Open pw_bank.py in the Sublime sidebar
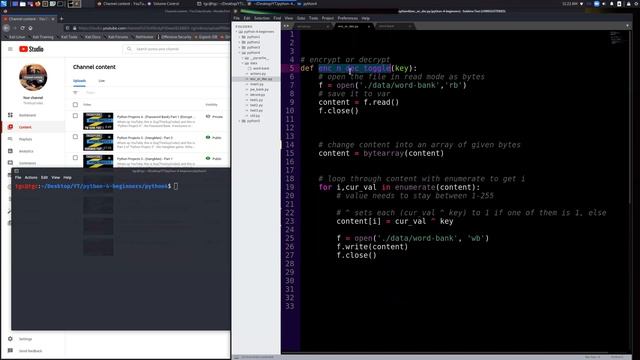The image size is (640, 360). (x=259, y=89)
